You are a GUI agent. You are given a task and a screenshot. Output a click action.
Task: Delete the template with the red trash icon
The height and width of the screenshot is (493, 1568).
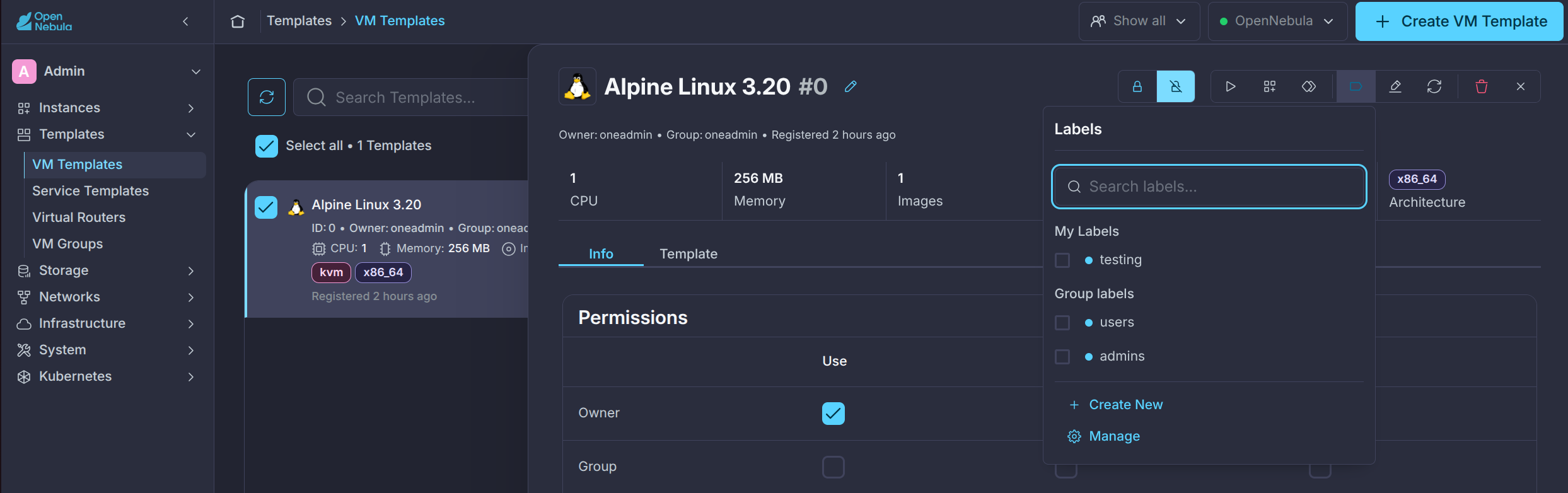(1482, 86)
